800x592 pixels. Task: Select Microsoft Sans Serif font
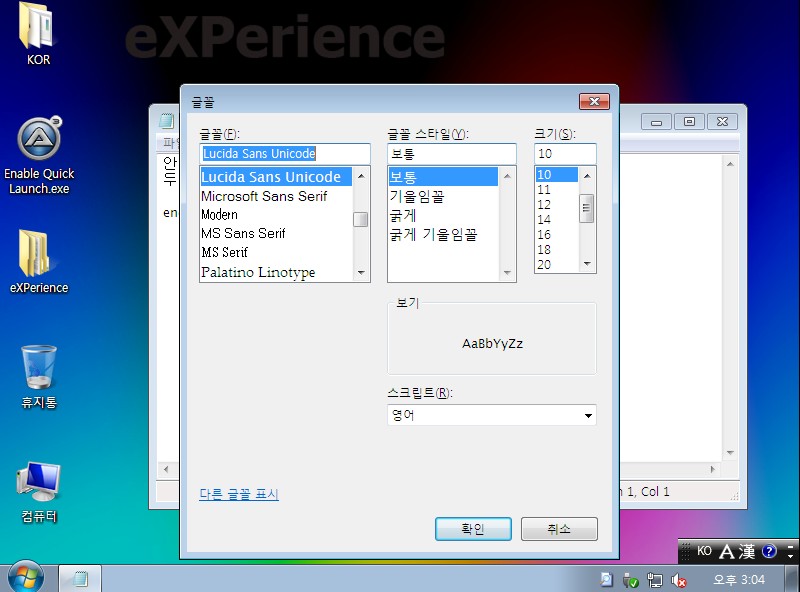click(276, 196)
